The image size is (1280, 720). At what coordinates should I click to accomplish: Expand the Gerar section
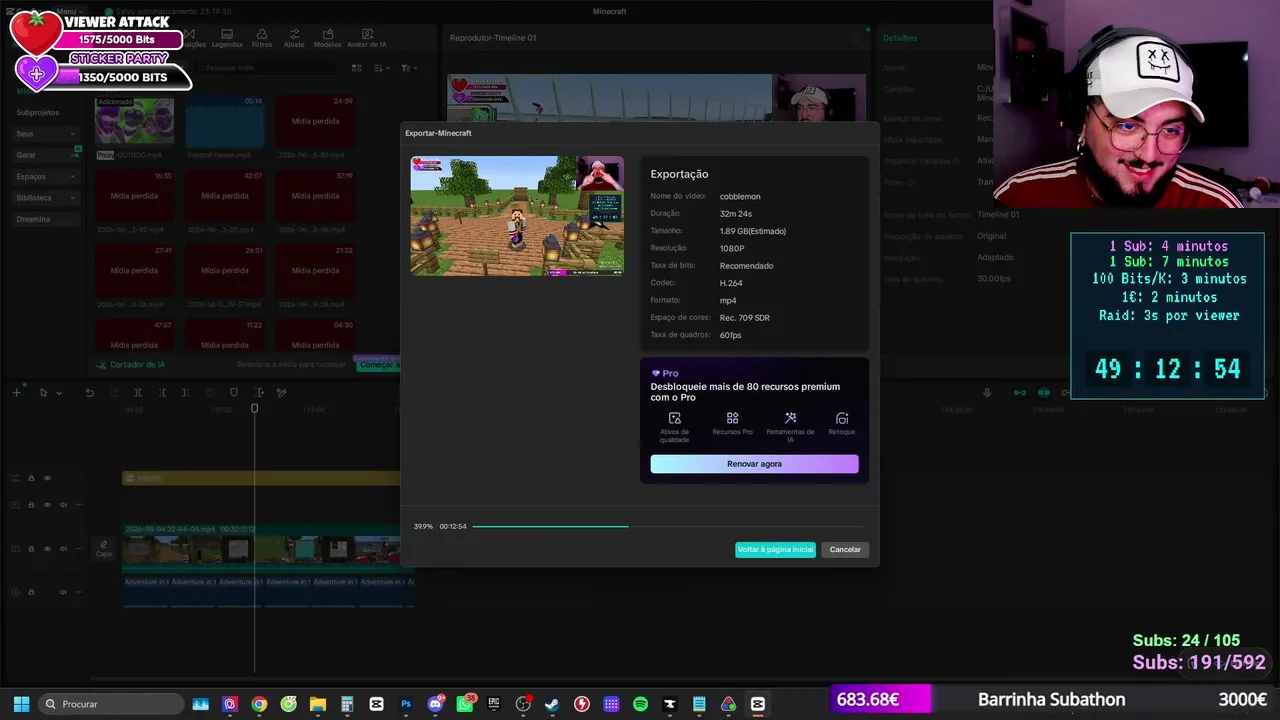click(45, 155)
